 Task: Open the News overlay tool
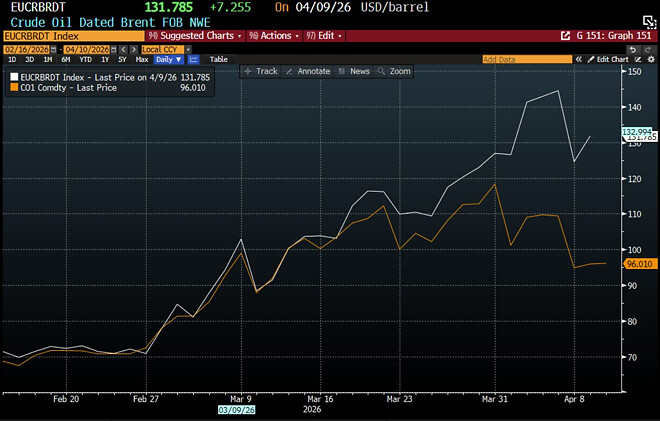353,72
